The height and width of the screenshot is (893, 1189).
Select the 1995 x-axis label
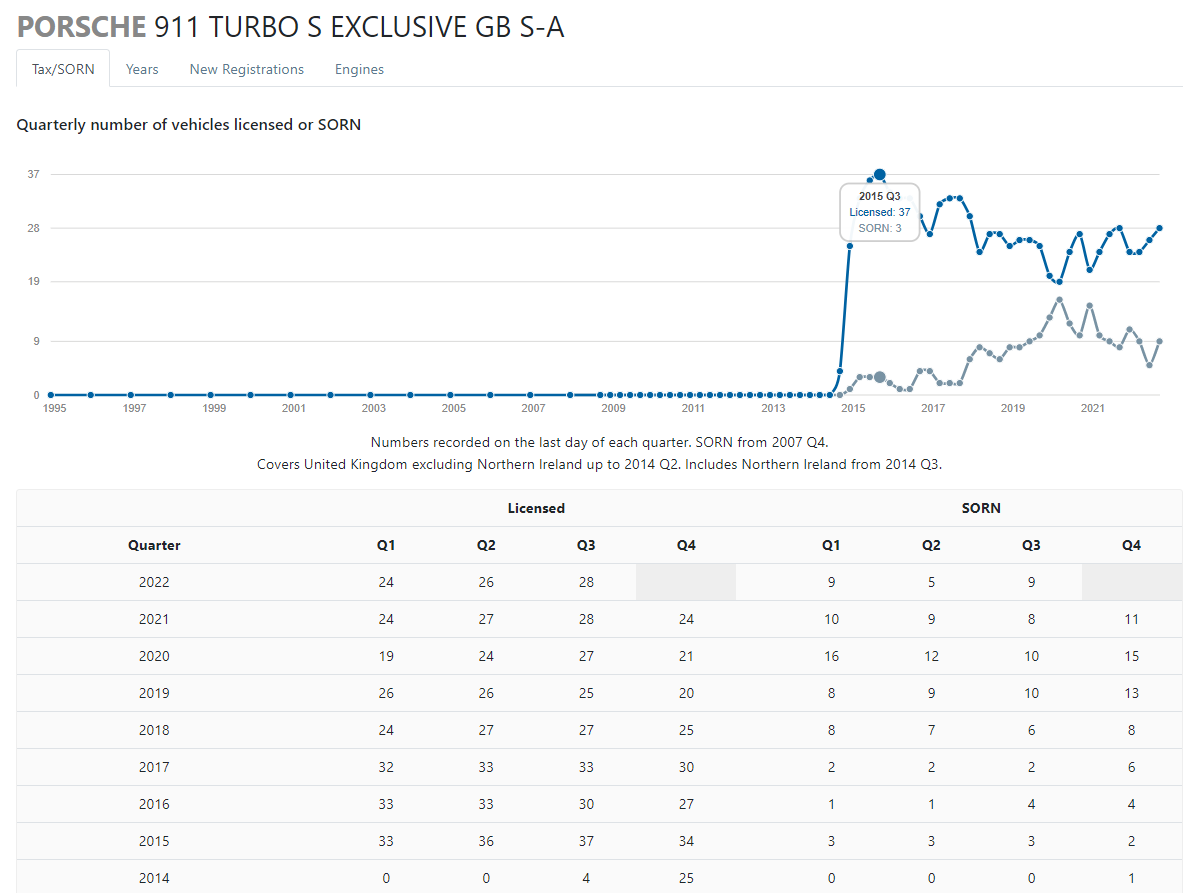55,408
